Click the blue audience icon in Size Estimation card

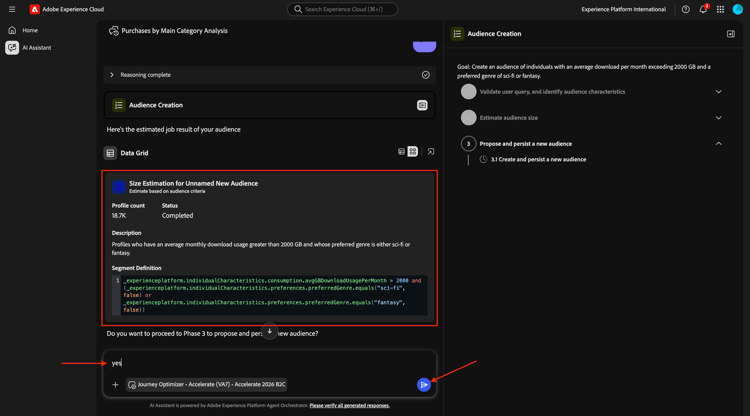pos(119,186)
